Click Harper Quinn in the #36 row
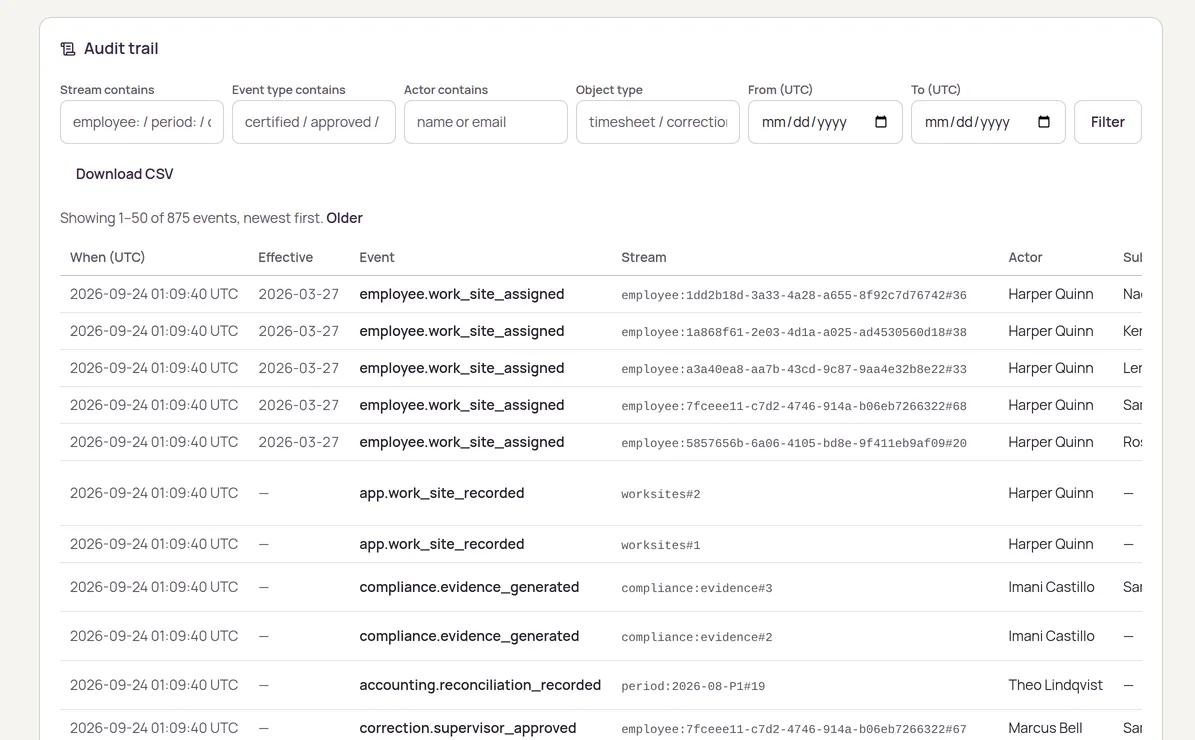The height and width of the screenshot is (740, 1195). point(1051,294)
